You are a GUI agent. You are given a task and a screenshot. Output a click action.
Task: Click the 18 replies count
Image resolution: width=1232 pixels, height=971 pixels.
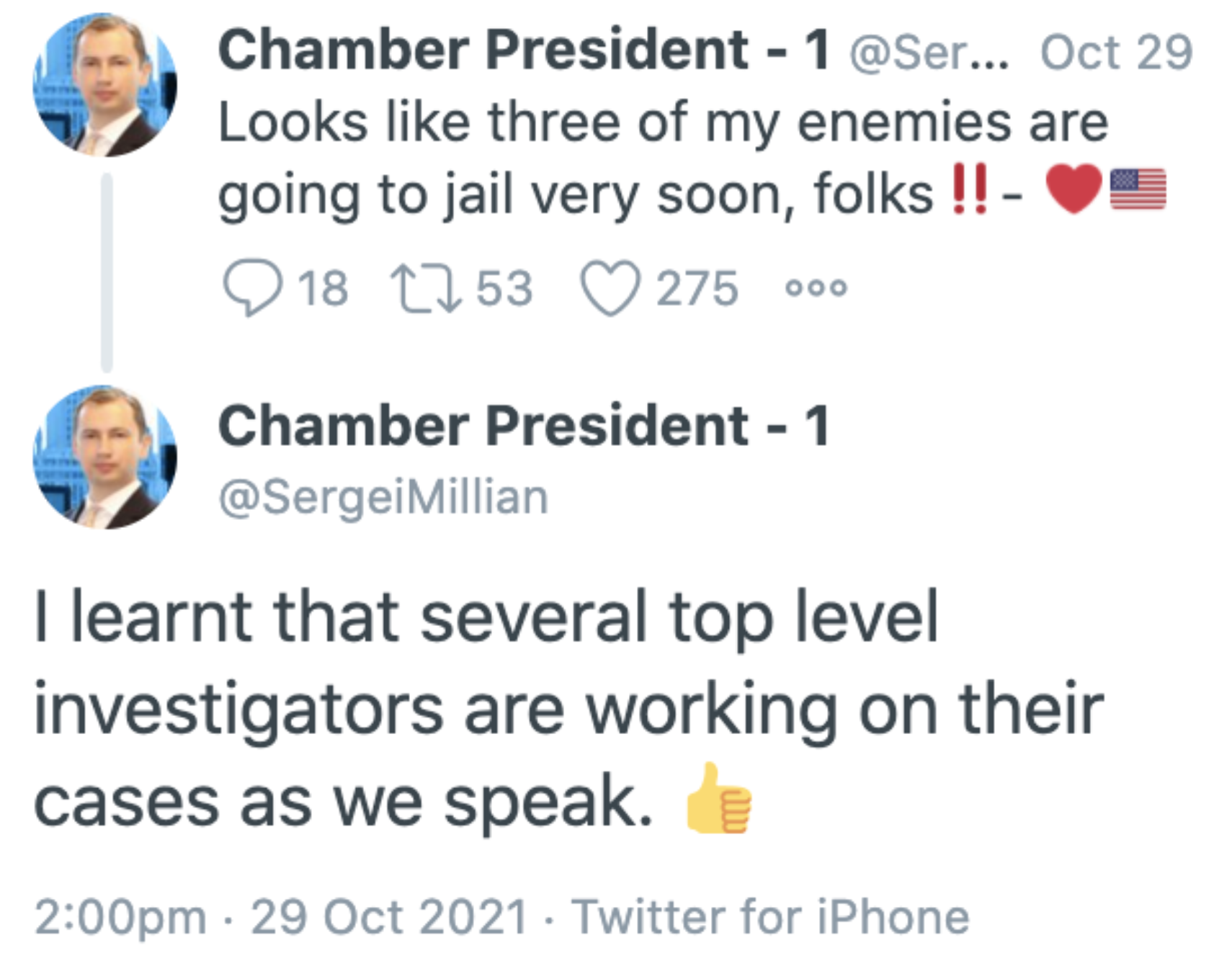pyautogui.click(x=323, y=288)
